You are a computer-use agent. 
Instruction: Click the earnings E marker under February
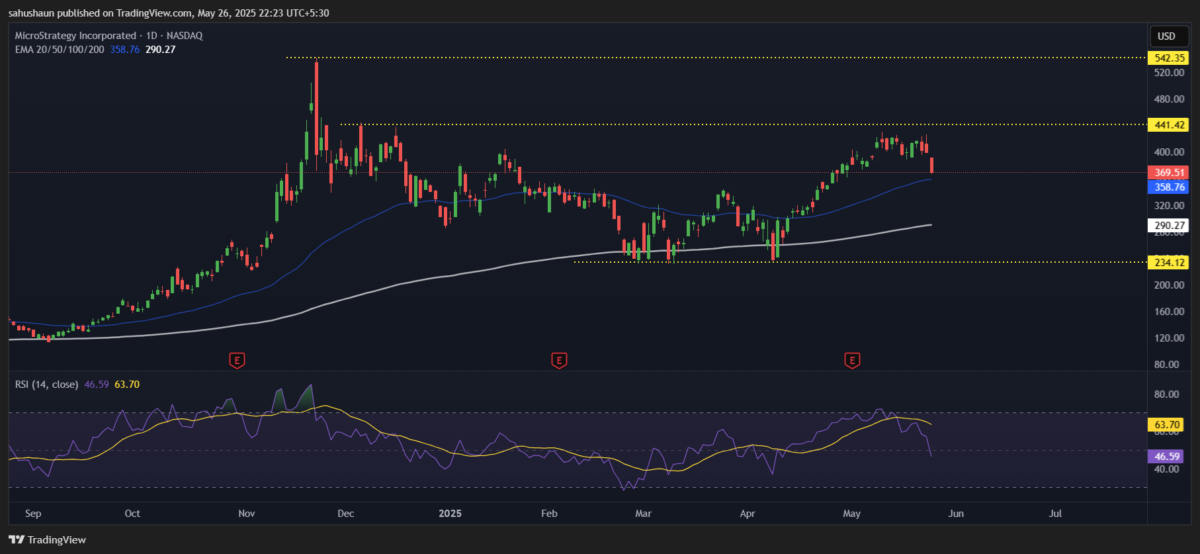(x=559, y=358)
